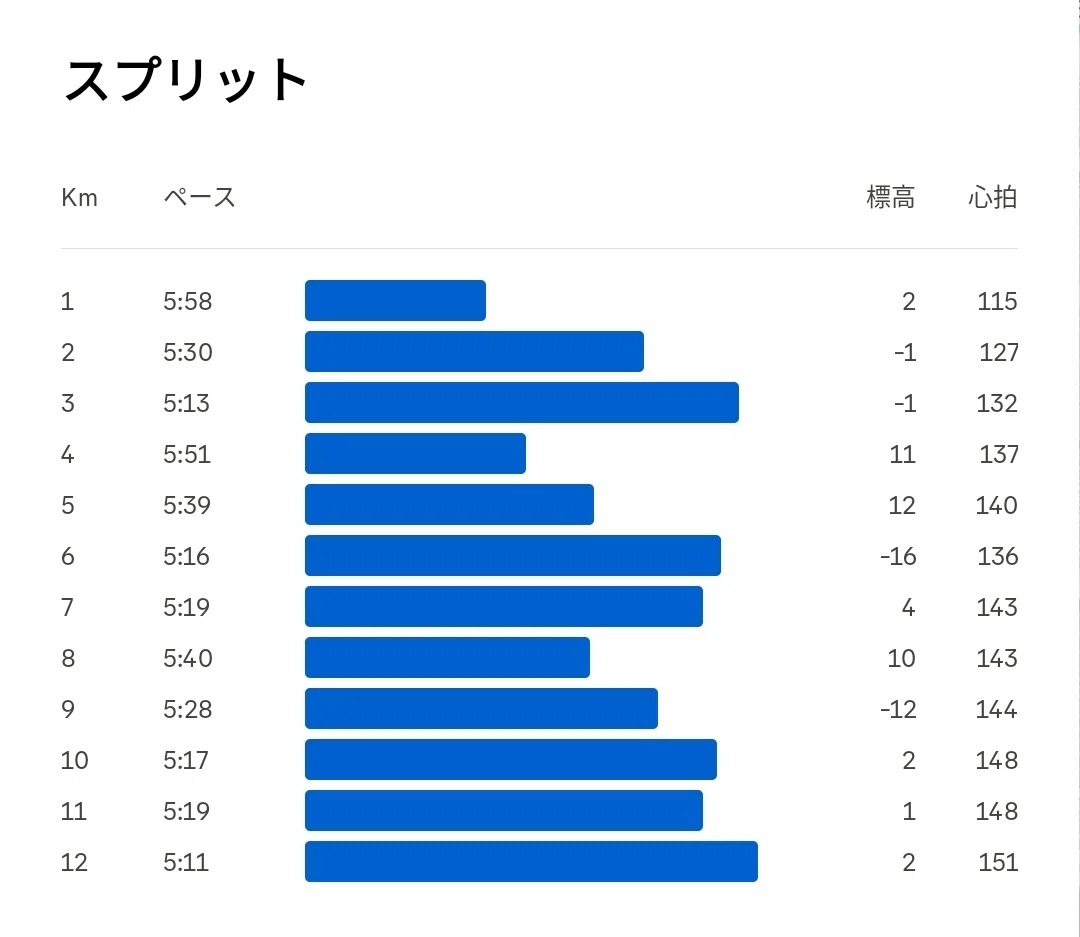Select the kilometer 9 bar with 5:28 pace
Image resolution: width=1080 pixels, height=937 pixels.
481,708
